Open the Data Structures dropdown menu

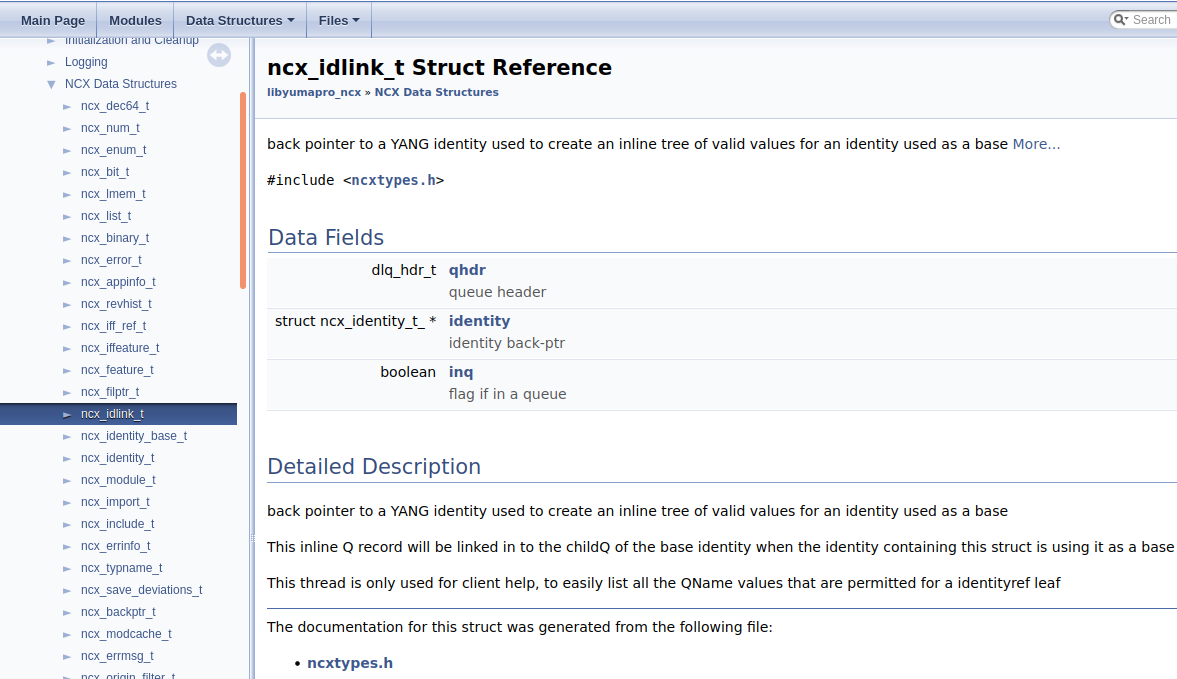pos(239,19)
